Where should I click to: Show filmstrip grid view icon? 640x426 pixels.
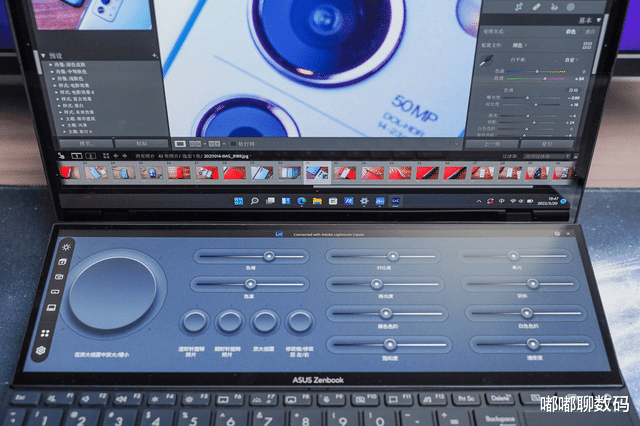click(106, 155)
